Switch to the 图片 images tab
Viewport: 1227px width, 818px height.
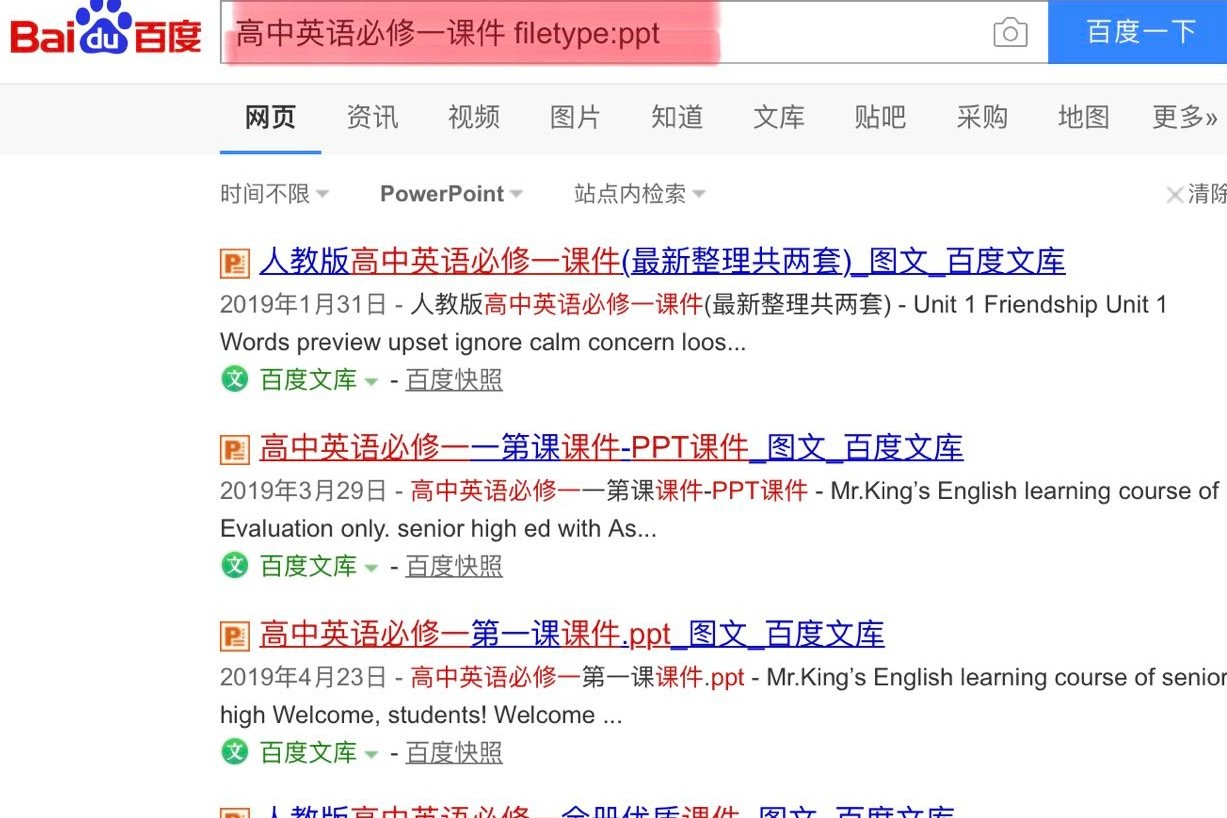click(575, 118)
